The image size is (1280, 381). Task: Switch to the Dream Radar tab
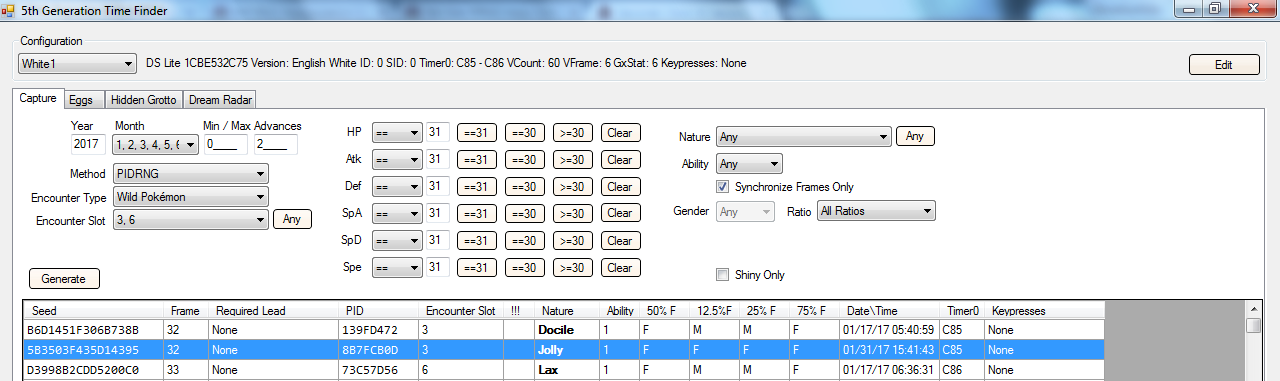click(221, 100)
